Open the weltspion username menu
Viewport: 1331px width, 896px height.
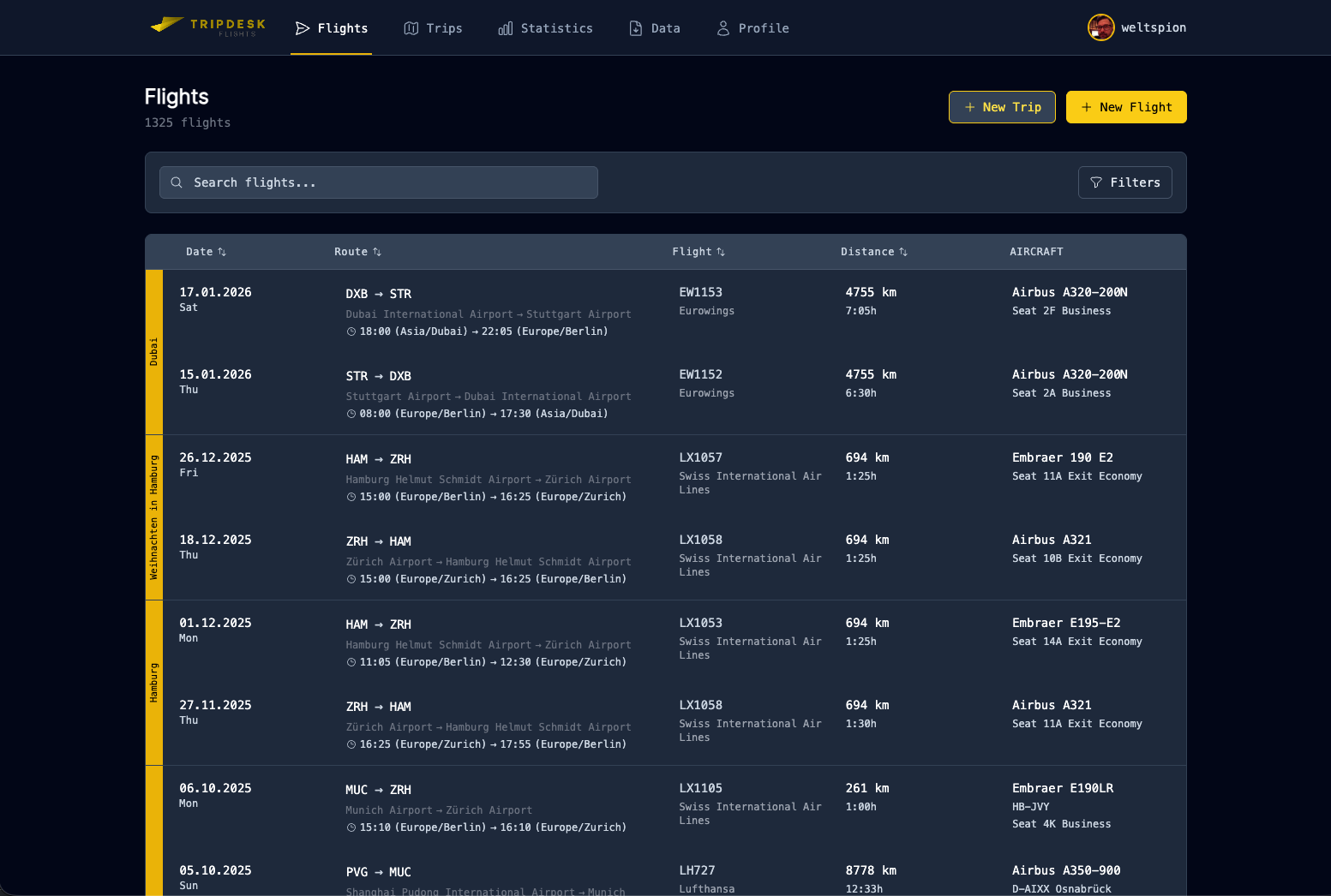tap(1154, 27)
